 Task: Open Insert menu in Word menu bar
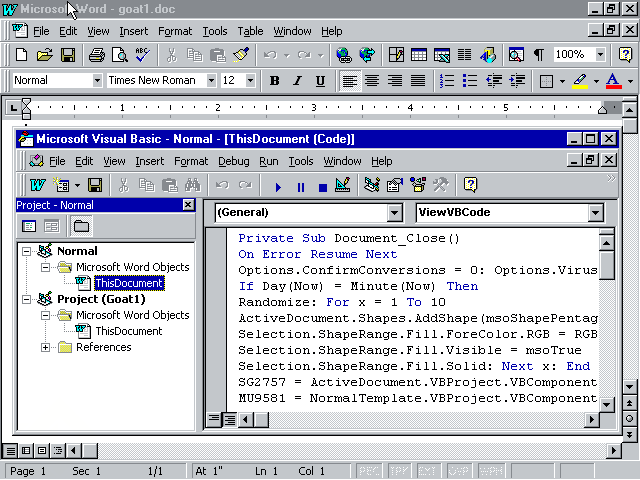133,31
